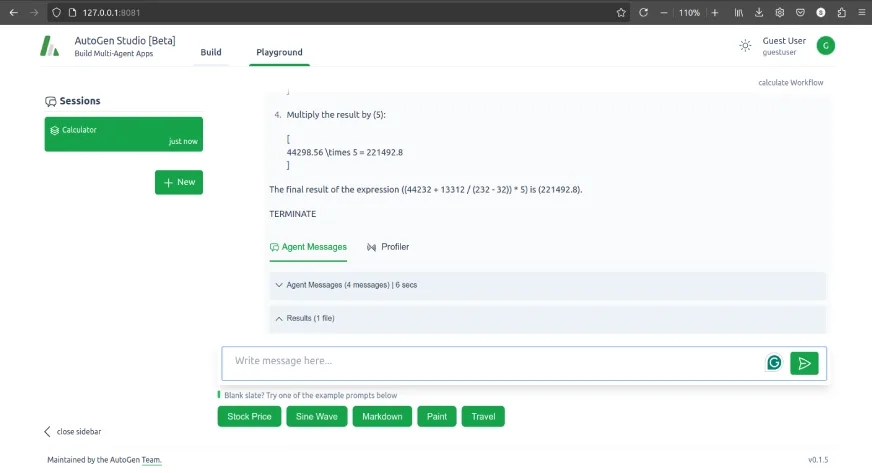The height and width of the screenshot is (473, 872).
Task: Open browser downloads panel
Action: 759,12
